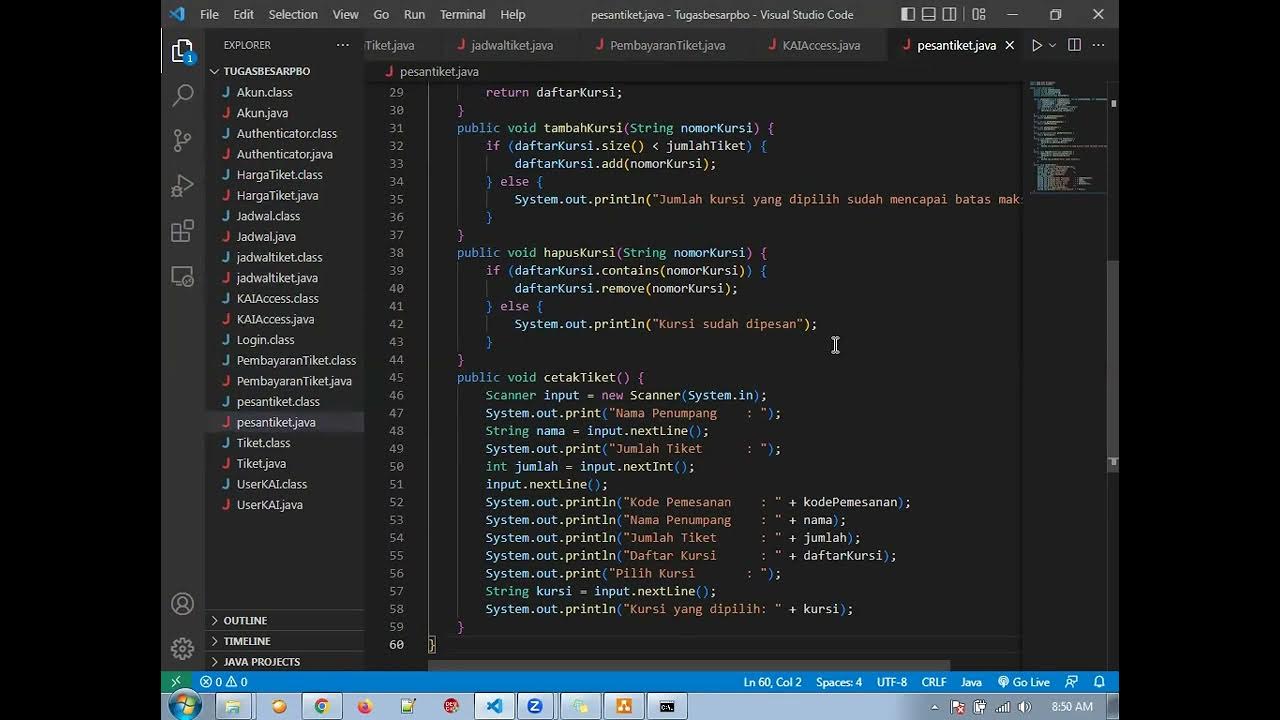Viewport: 1280px width, 720px height.
Task: Open the Explorer view in activity bar
Action: [182, 51]
